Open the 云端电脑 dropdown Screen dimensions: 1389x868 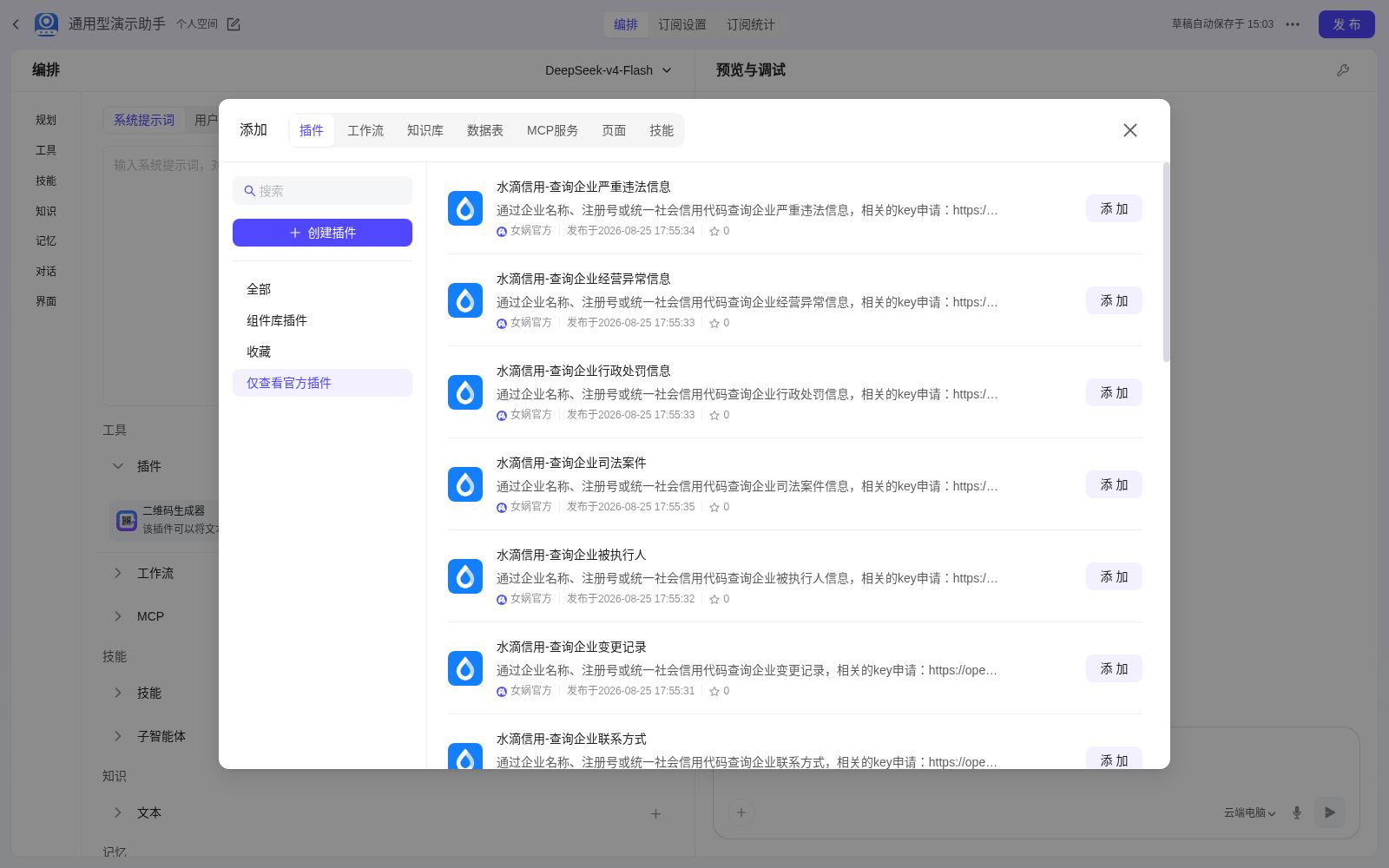pyautogui.click(x=1250, y=812)
